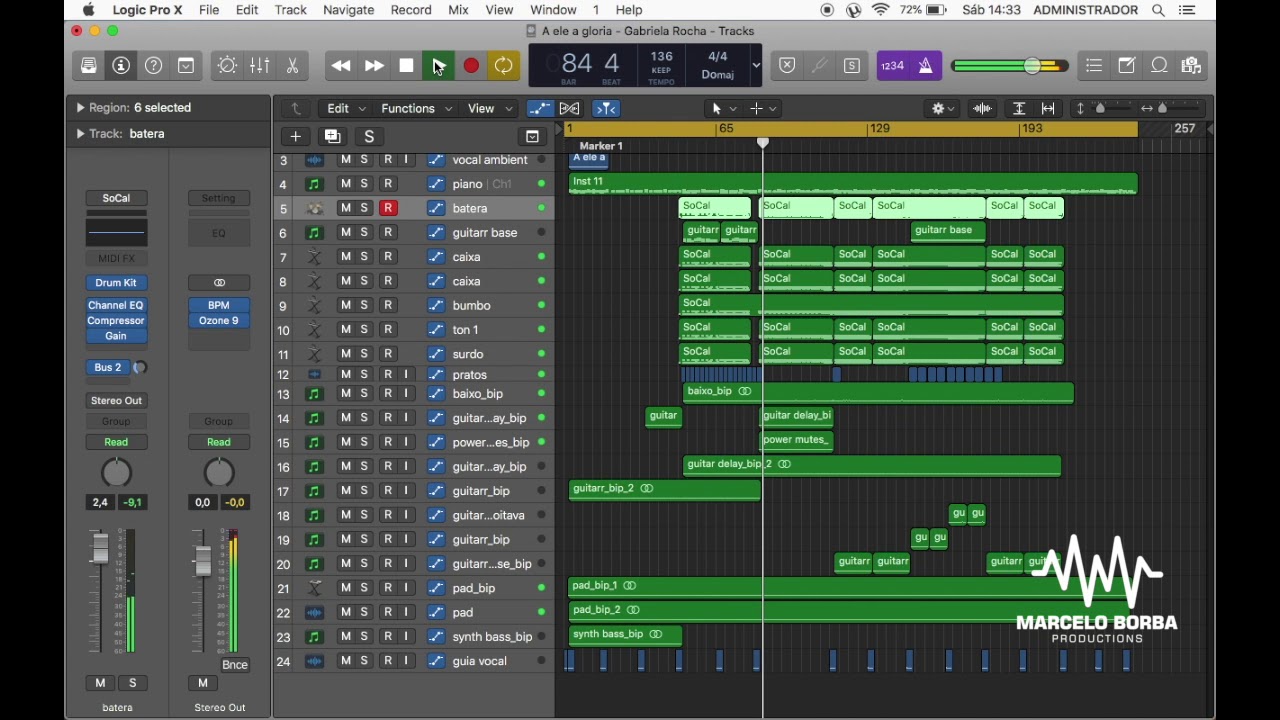Image resolution: width=1280 pixels, height=720 pixels.
Task: Open the Ozone 9 plugin slot
Action: 219,321
